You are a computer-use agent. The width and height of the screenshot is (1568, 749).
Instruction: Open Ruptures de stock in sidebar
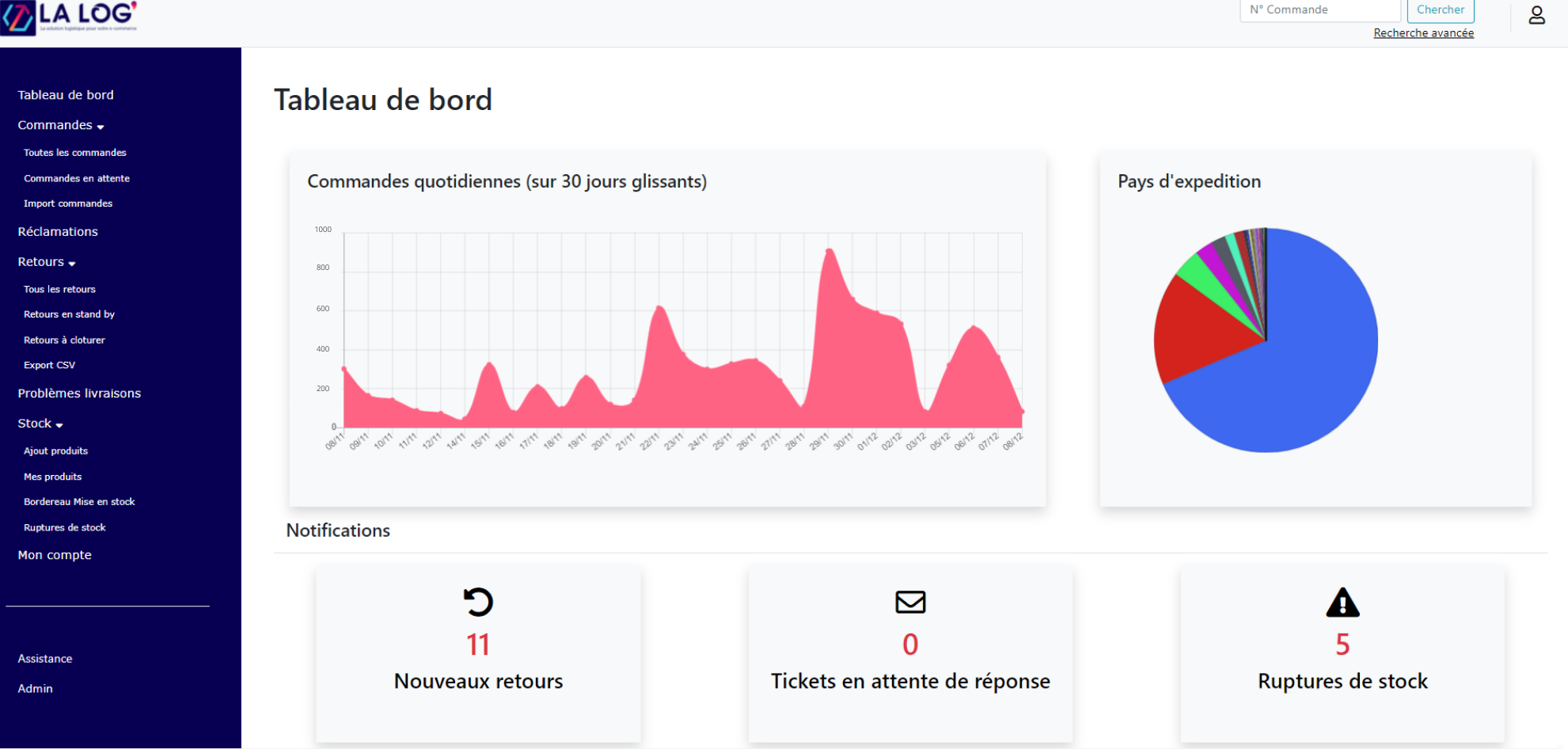click(x=65, y=528)
